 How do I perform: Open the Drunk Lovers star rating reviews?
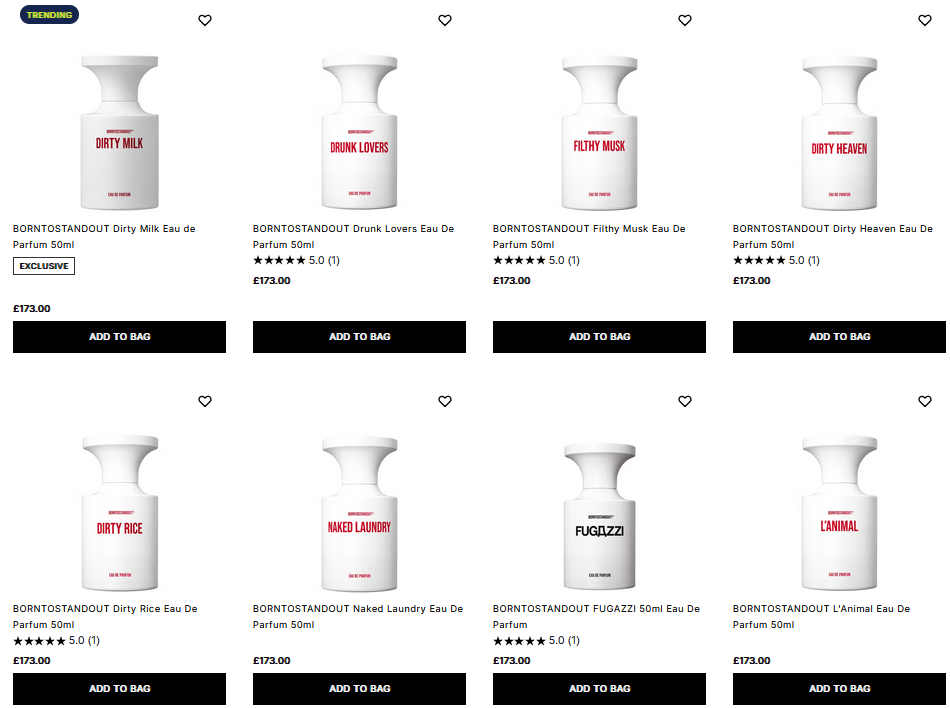[297, 261]
